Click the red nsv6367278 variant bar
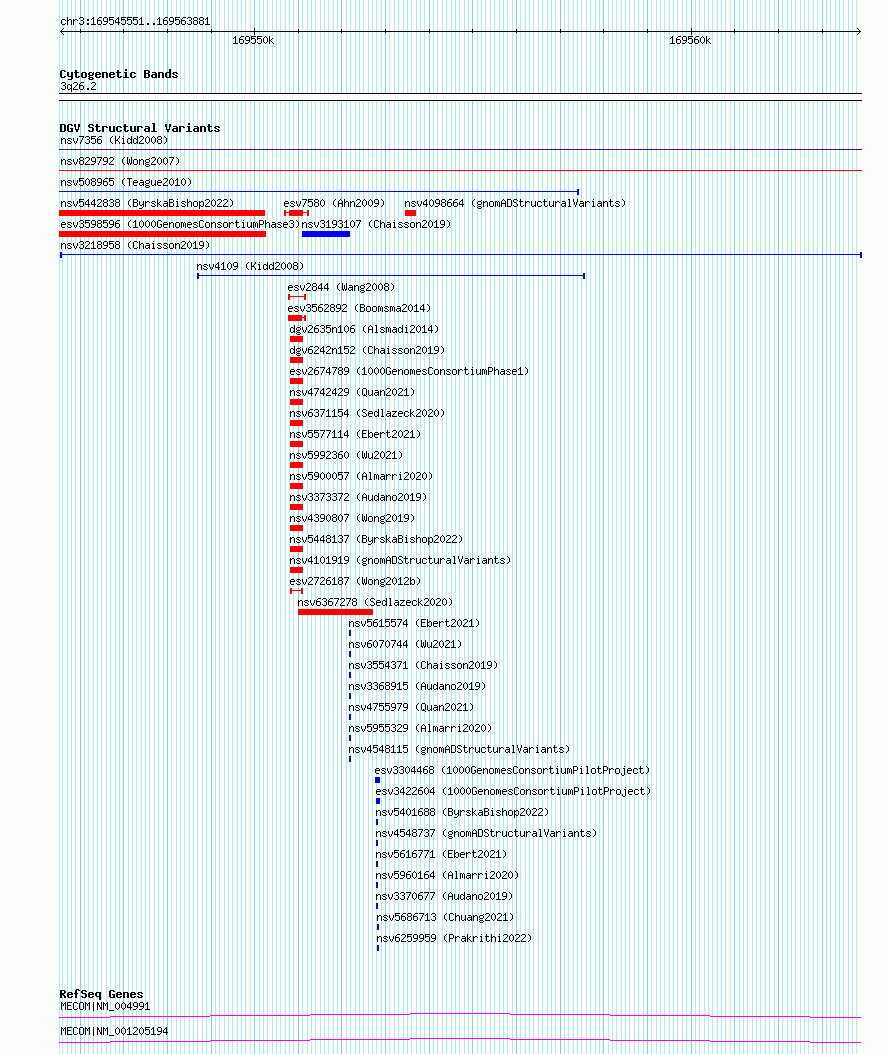The height and width of the screenshot is (1054, 890). [x=335, y=612]
